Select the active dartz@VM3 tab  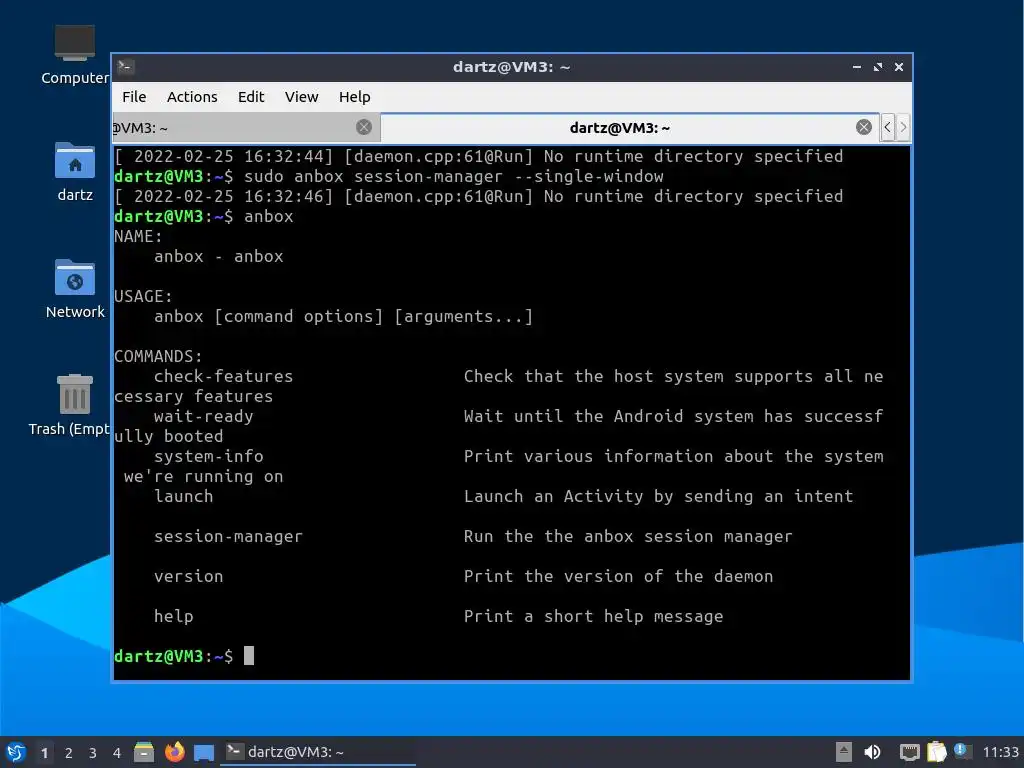pyautogui.click(x=630, y=128)
